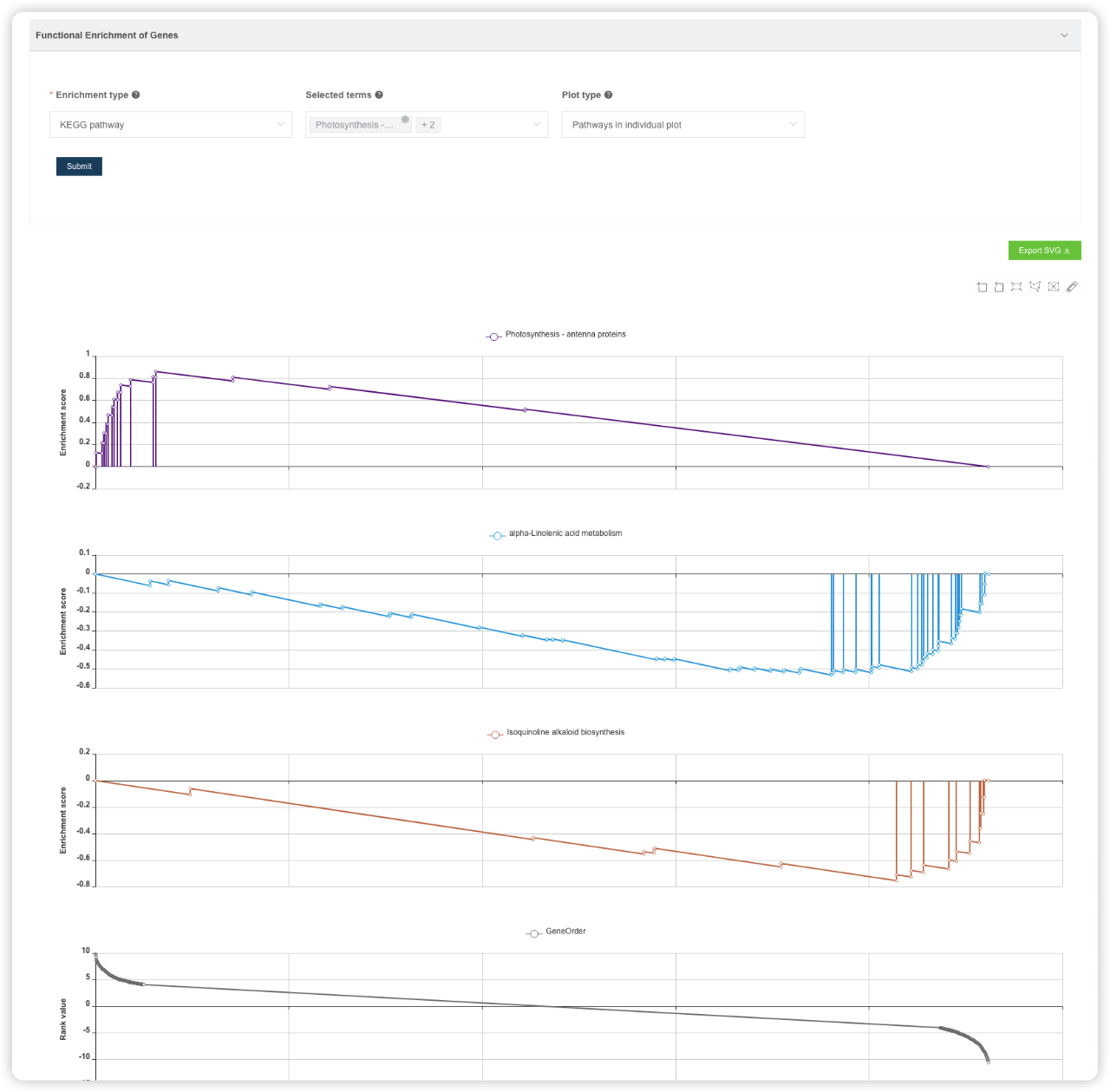Collapse the Functional Enrichment of Genes panel
This screenshot has width=1110, height=1092.
[1064, 36]
